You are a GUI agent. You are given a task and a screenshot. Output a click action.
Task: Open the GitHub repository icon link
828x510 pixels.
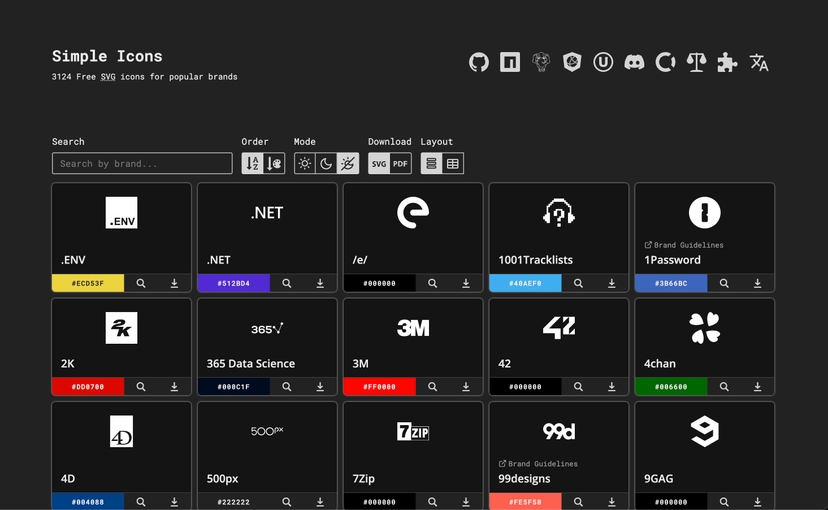pos(479,63)
